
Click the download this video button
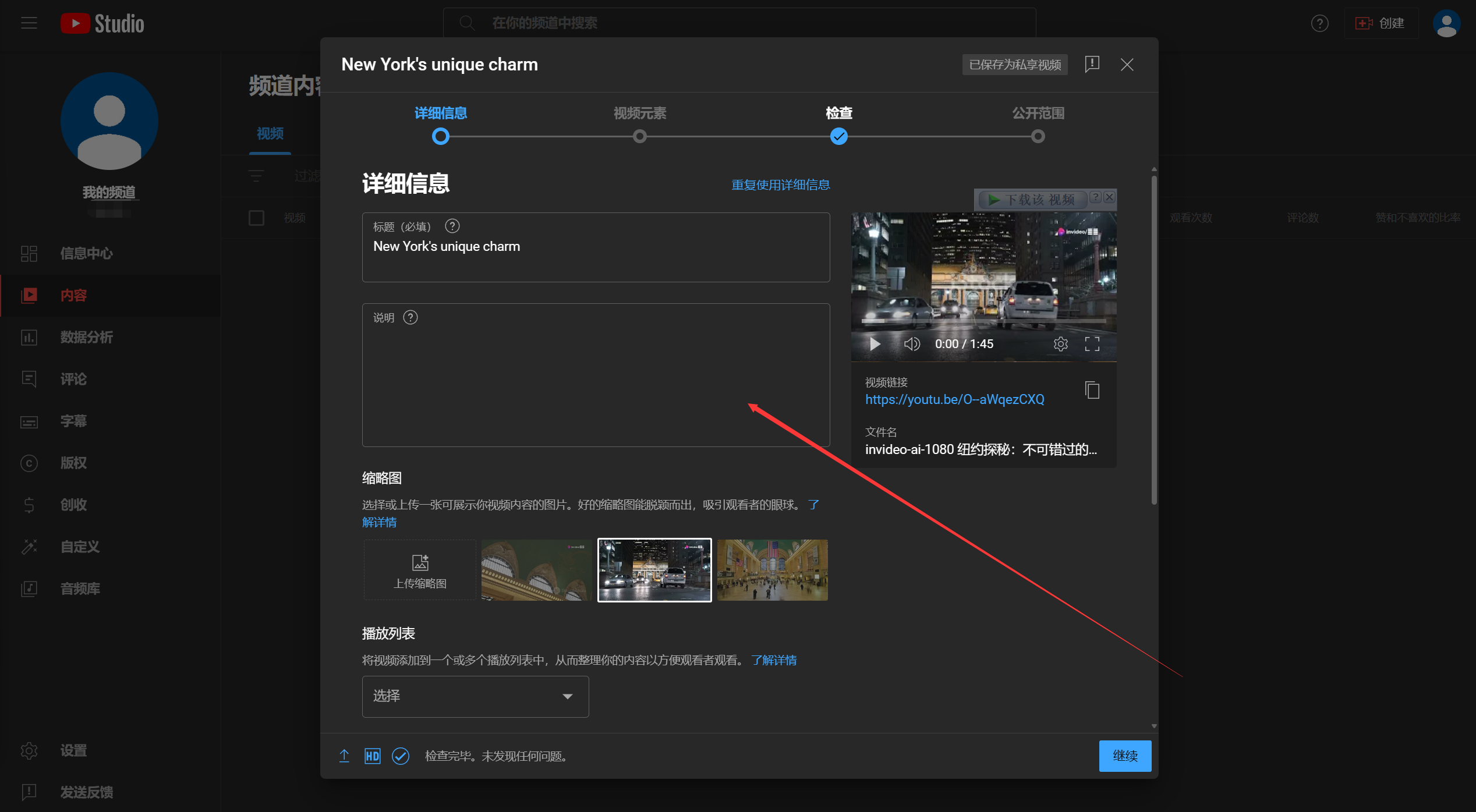pyautogui.click(x=1032, y=200)
